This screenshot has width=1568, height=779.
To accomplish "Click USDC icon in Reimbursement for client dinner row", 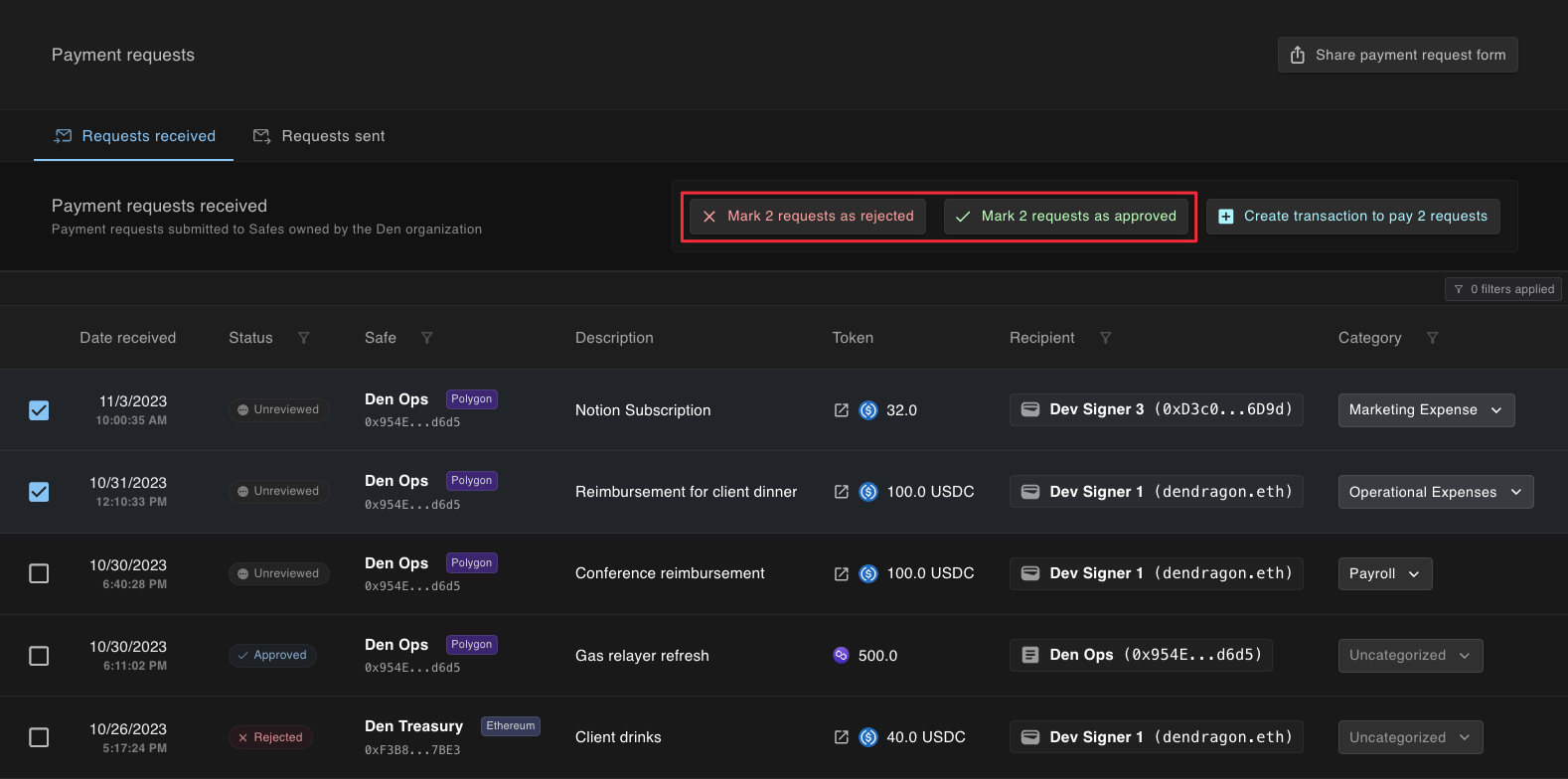I will point(868,492).
